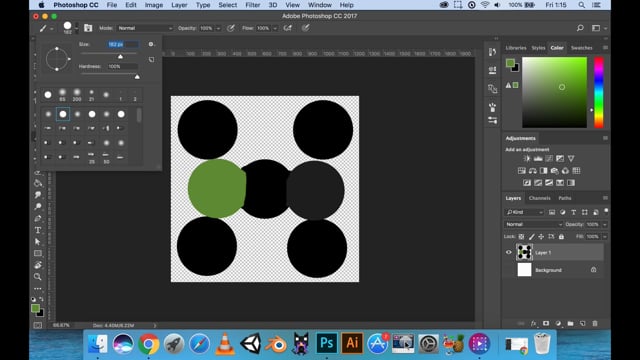Viewport: 640px width, 360px height.
Task: Open the layer blend mode Normal dropdown
Action: point(533,224)
